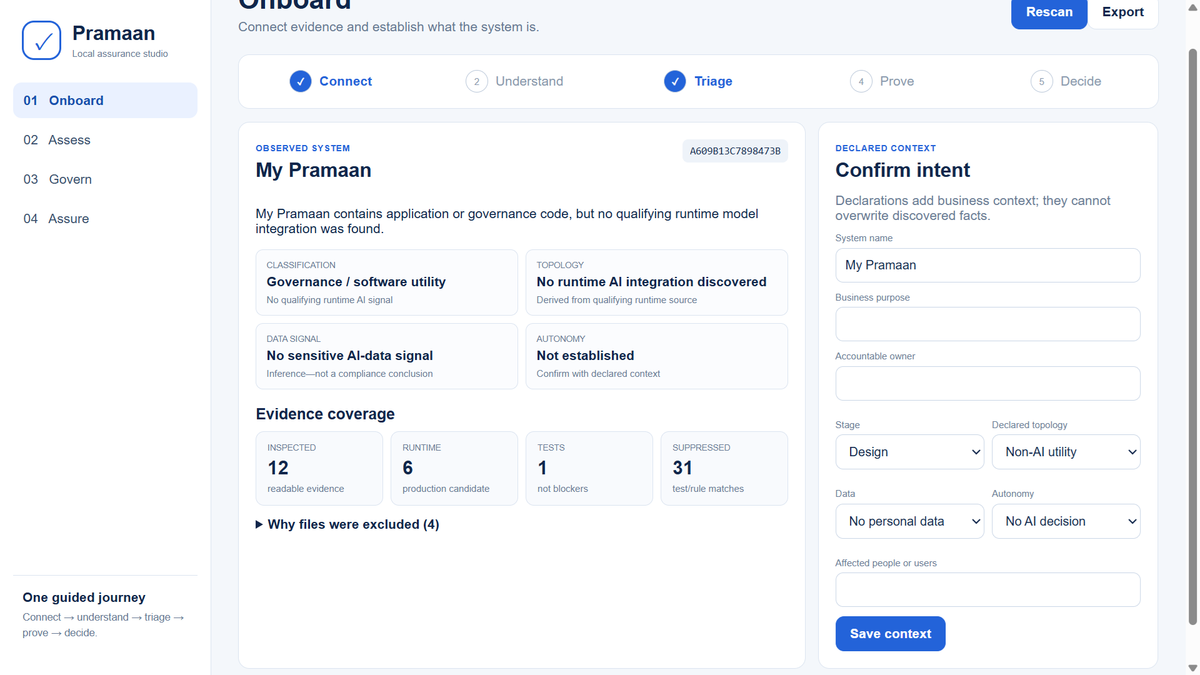1200x675 pixels.
Task: Click the Runtime 6 coverage card
Action: (454, 468)
